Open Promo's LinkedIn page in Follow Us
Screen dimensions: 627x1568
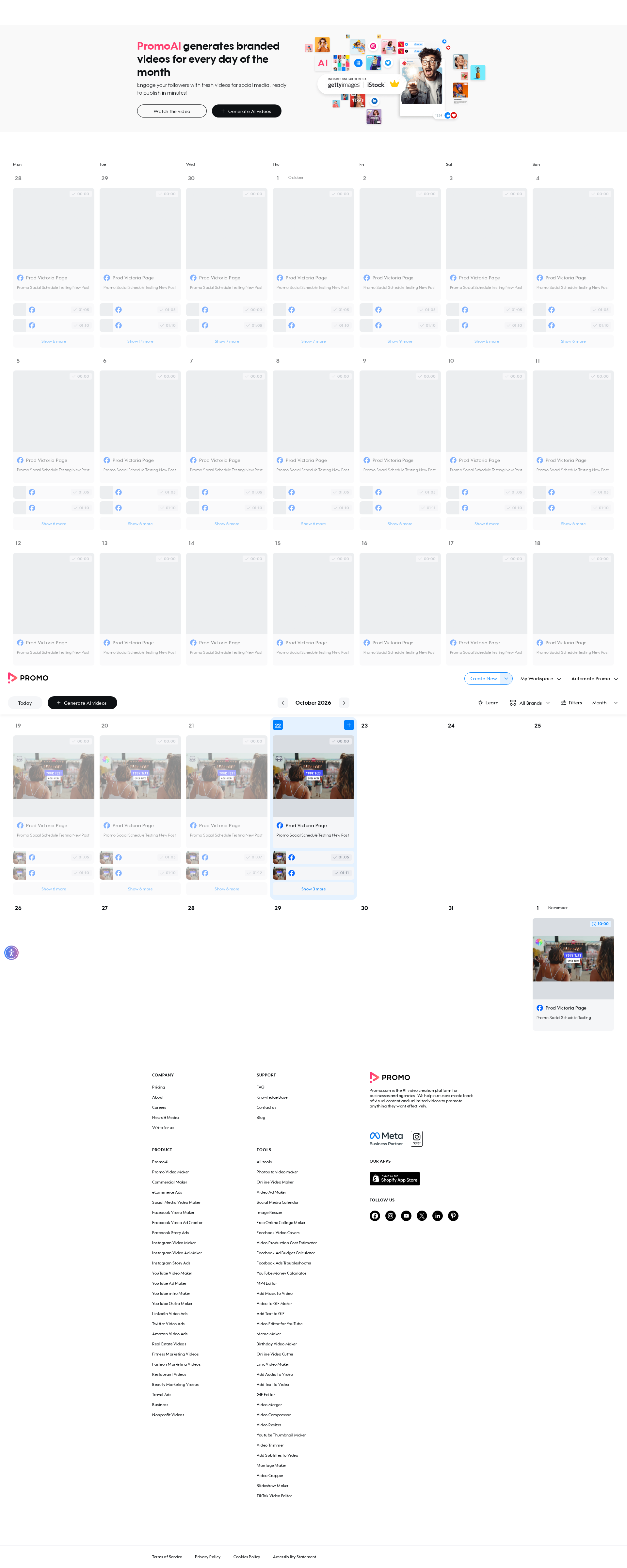tap(438, 1215)
